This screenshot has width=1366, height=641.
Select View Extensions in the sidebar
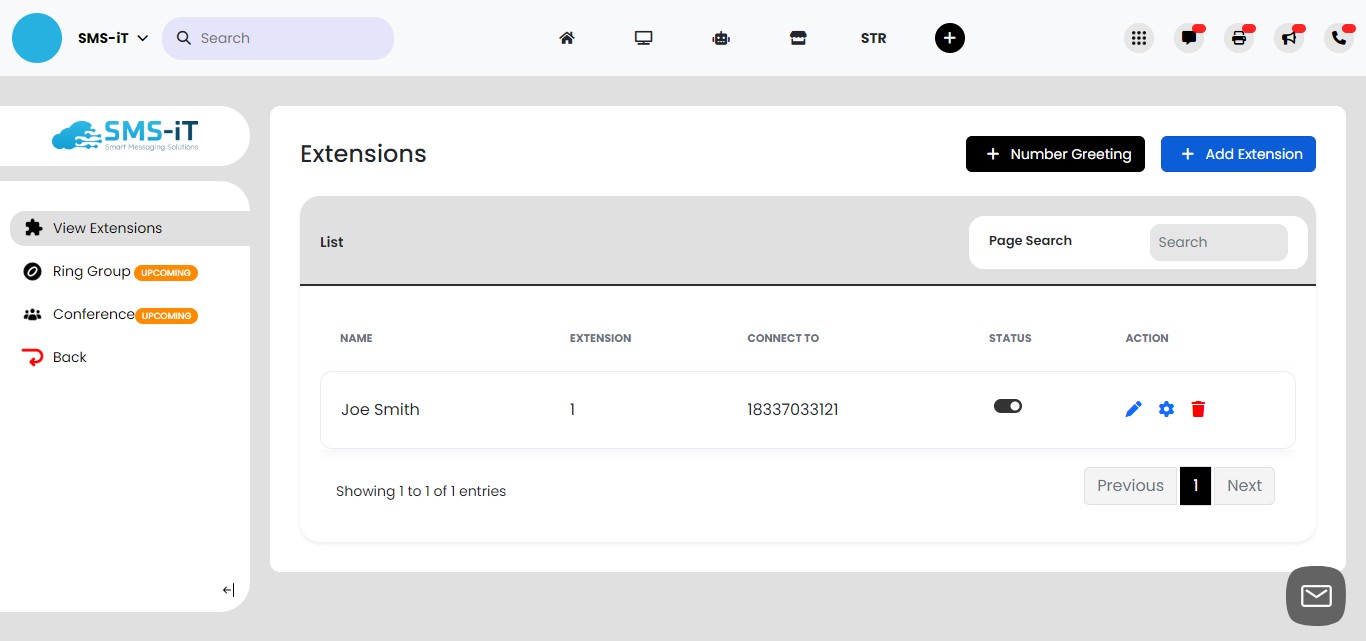(105, 228)
